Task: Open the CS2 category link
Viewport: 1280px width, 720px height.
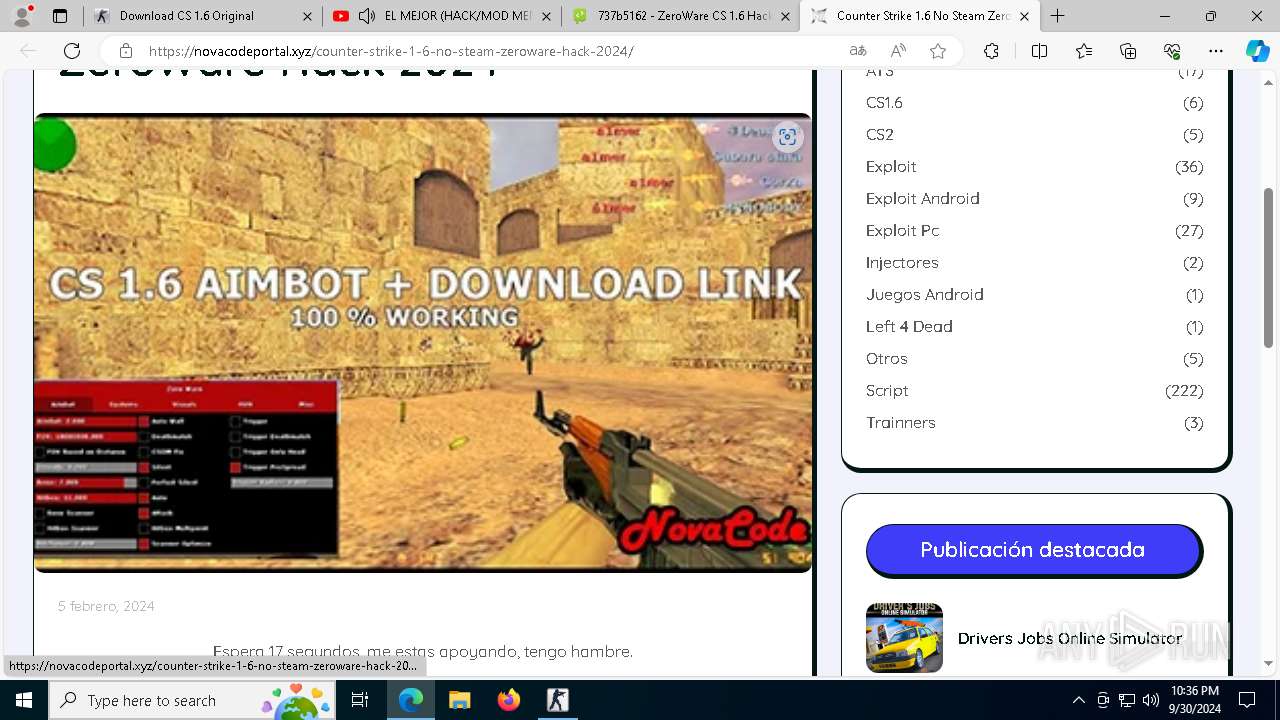Action: coord(880,135)
